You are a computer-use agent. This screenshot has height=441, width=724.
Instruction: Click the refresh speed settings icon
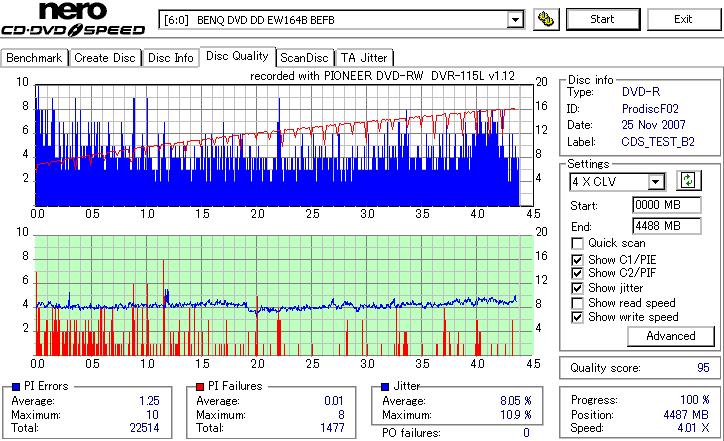tap(688, 181)
